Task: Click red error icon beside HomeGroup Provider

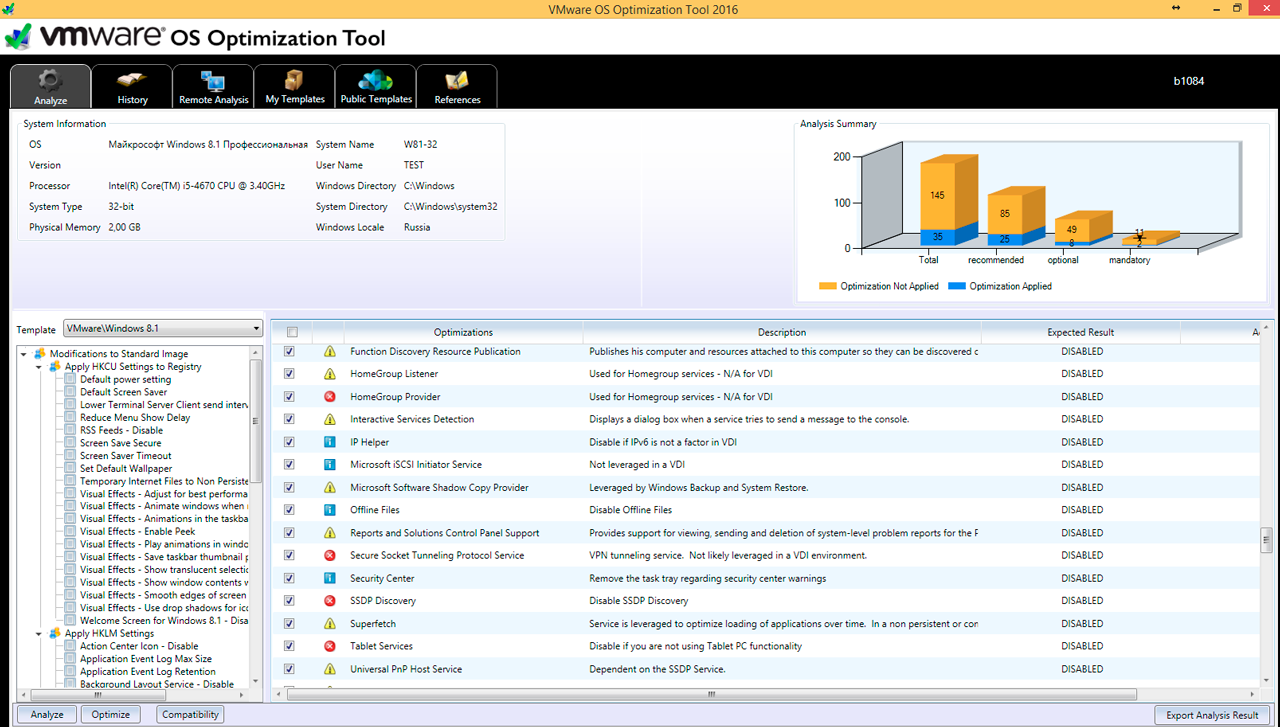Action: pos(330,397)
